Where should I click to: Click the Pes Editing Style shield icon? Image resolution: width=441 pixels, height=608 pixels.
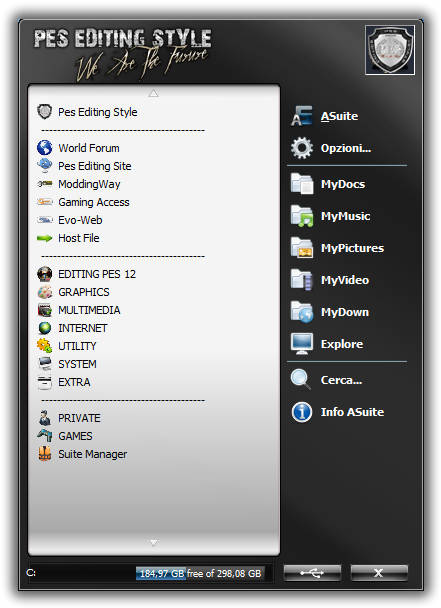[45, 112]
